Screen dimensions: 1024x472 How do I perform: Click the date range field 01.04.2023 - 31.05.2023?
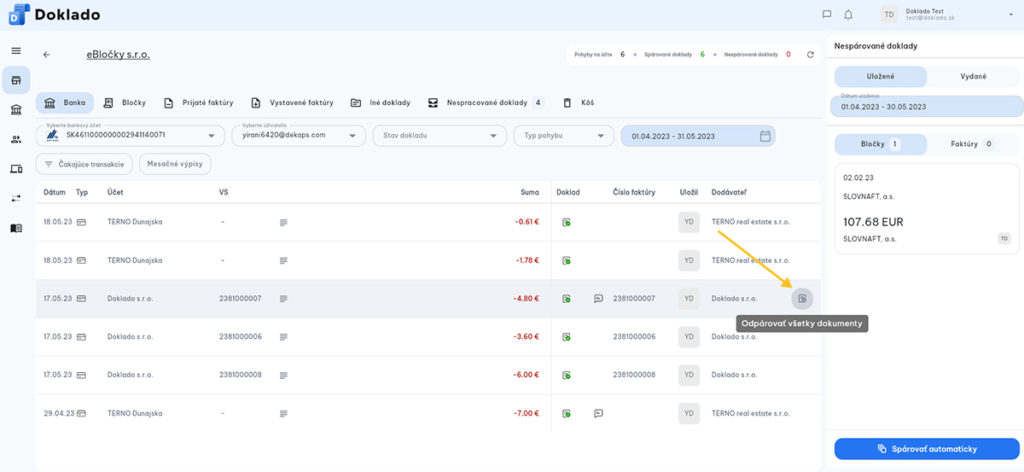pyautogui.click(x=698, y=136)
